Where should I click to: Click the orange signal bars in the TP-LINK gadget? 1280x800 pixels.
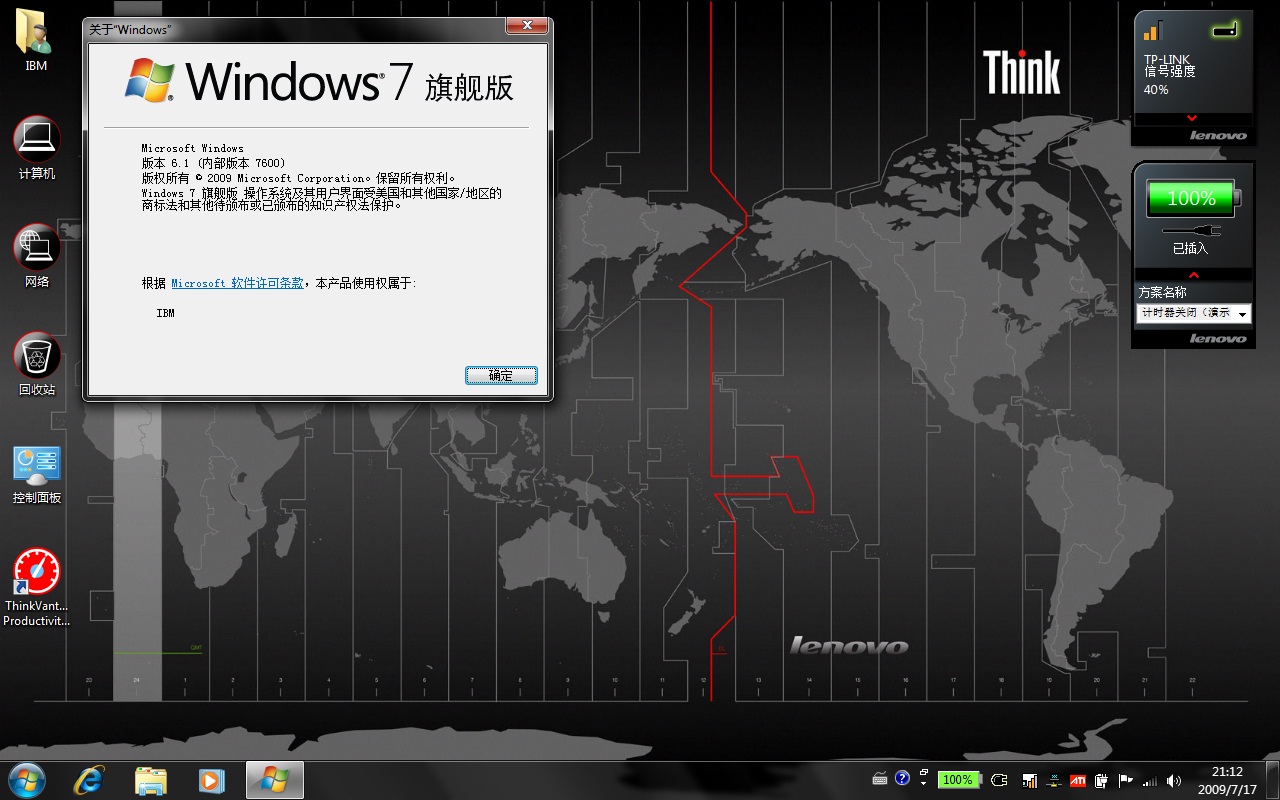tap(1153, 30)
